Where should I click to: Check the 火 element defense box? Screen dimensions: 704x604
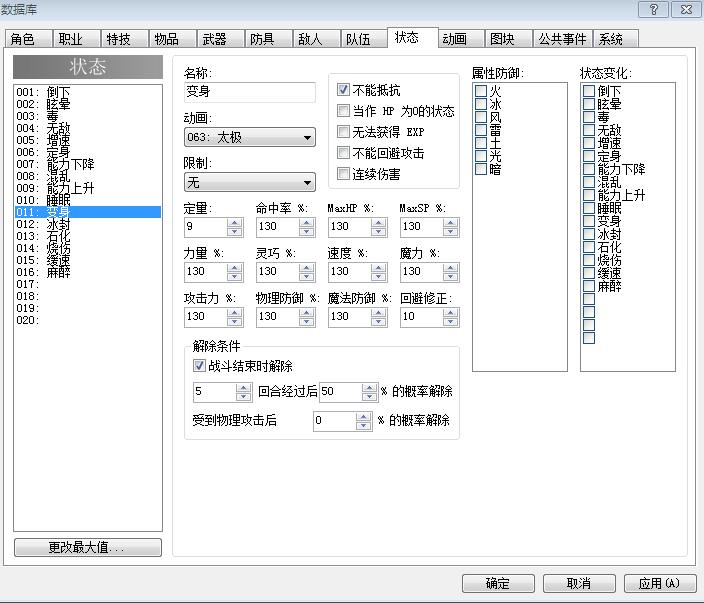click(481, 91)
